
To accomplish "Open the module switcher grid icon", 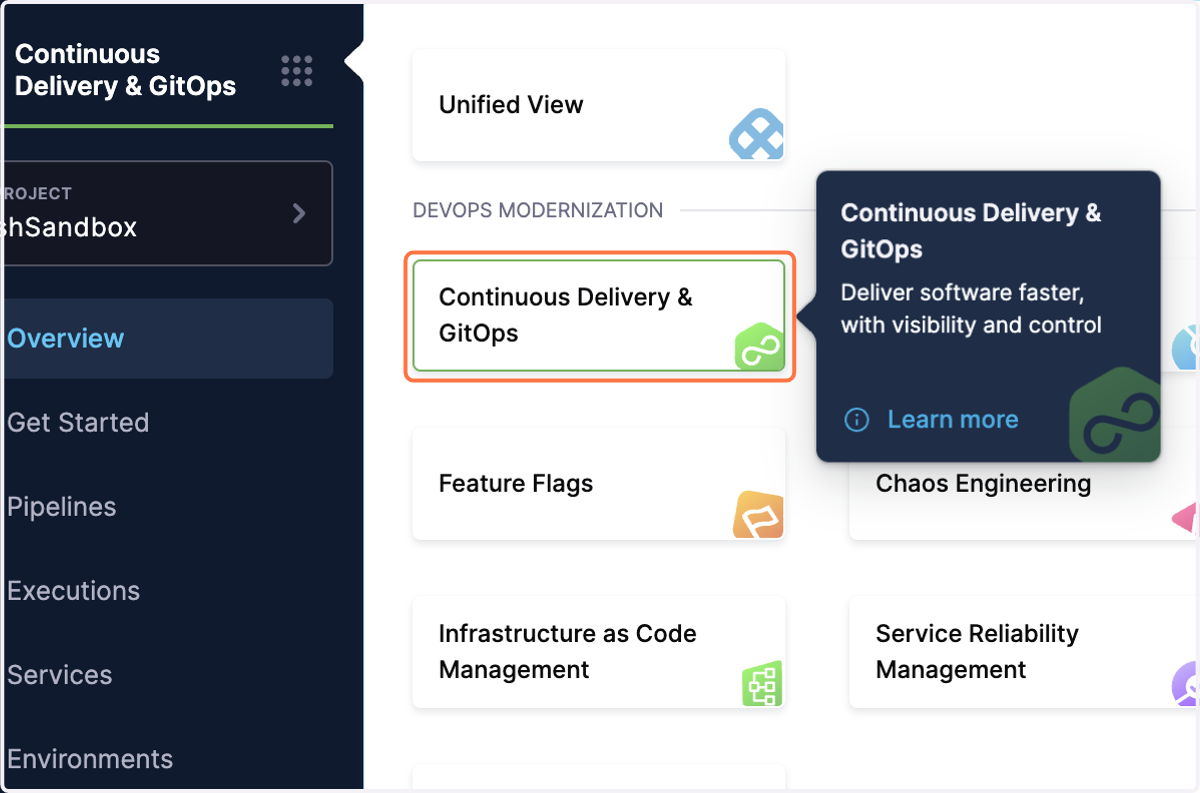I will tap(297, 71).
